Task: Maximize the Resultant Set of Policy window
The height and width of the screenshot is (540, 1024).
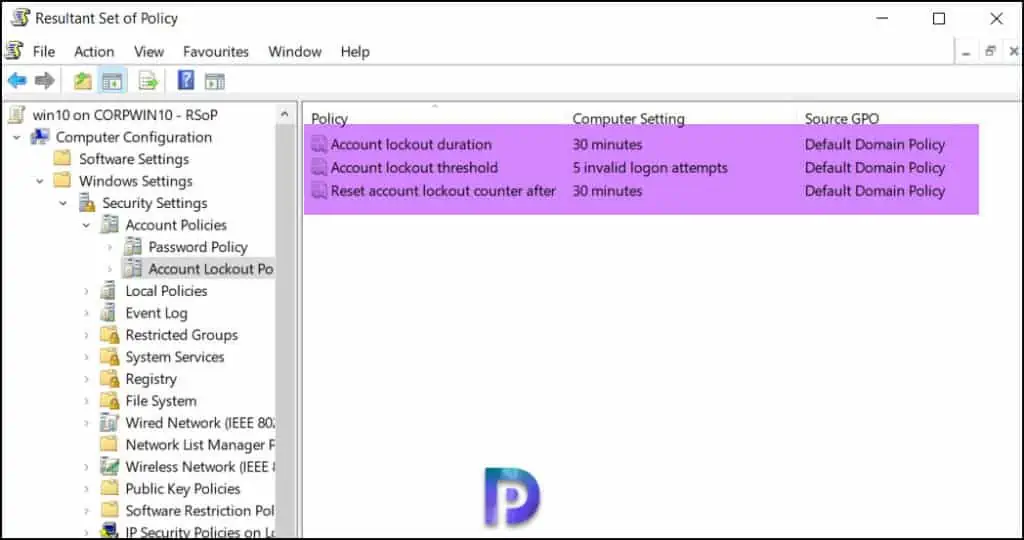Action: [939, 18]
